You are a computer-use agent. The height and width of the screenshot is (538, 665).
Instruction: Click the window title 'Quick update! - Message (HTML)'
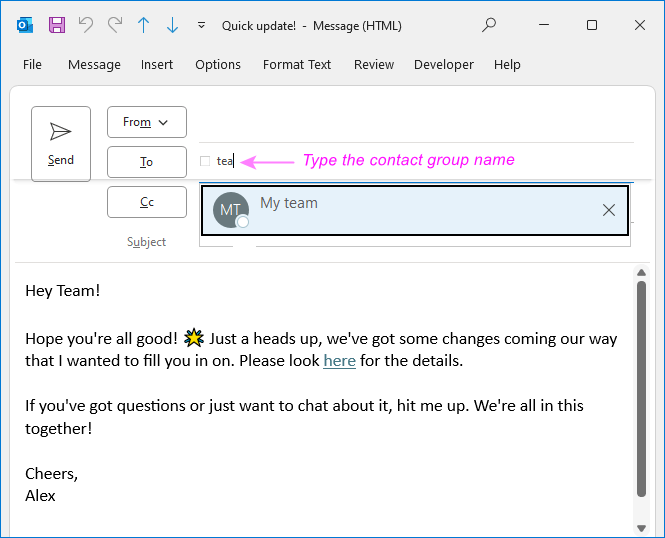[x=312, y=26]
